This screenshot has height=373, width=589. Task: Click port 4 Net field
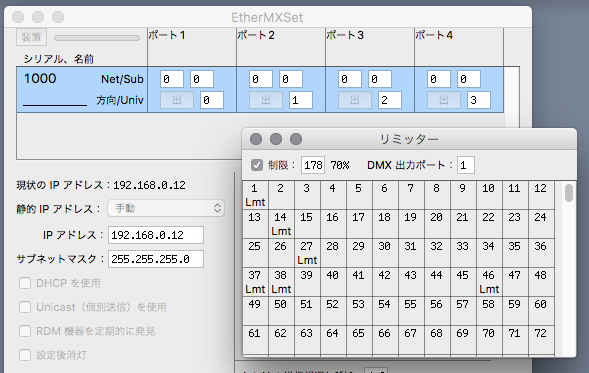click(439, 79)
